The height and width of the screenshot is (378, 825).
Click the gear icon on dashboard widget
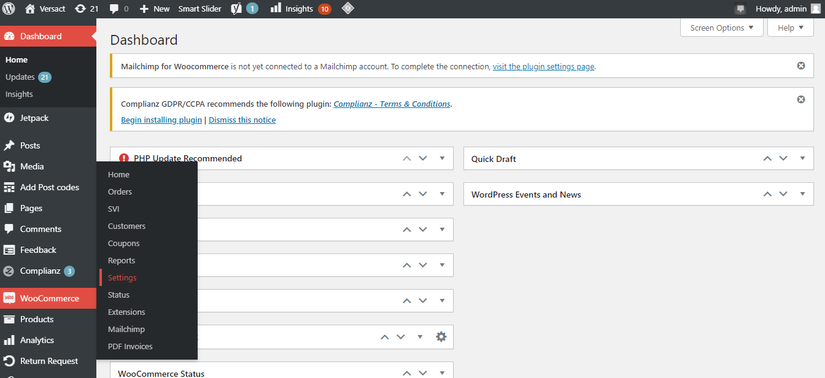pos(441,336)
